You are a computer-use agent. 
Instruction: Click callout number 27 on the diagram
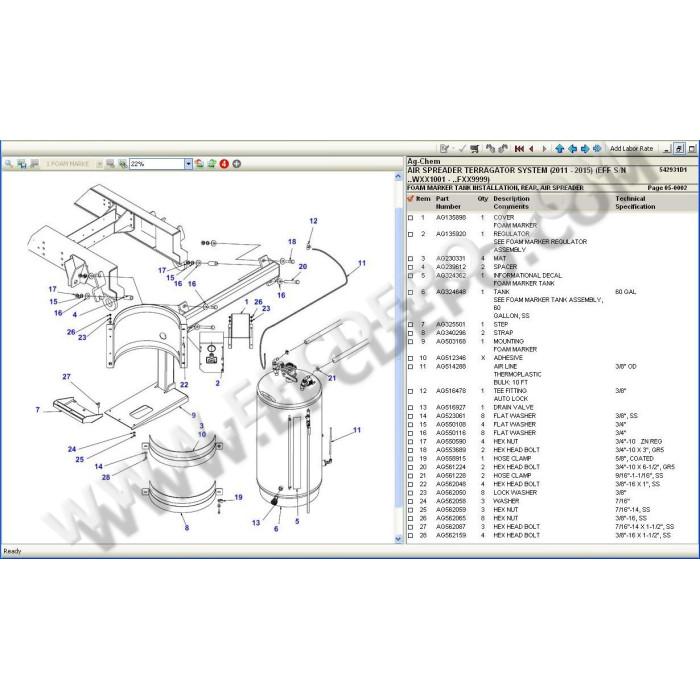tap(67, 377)
